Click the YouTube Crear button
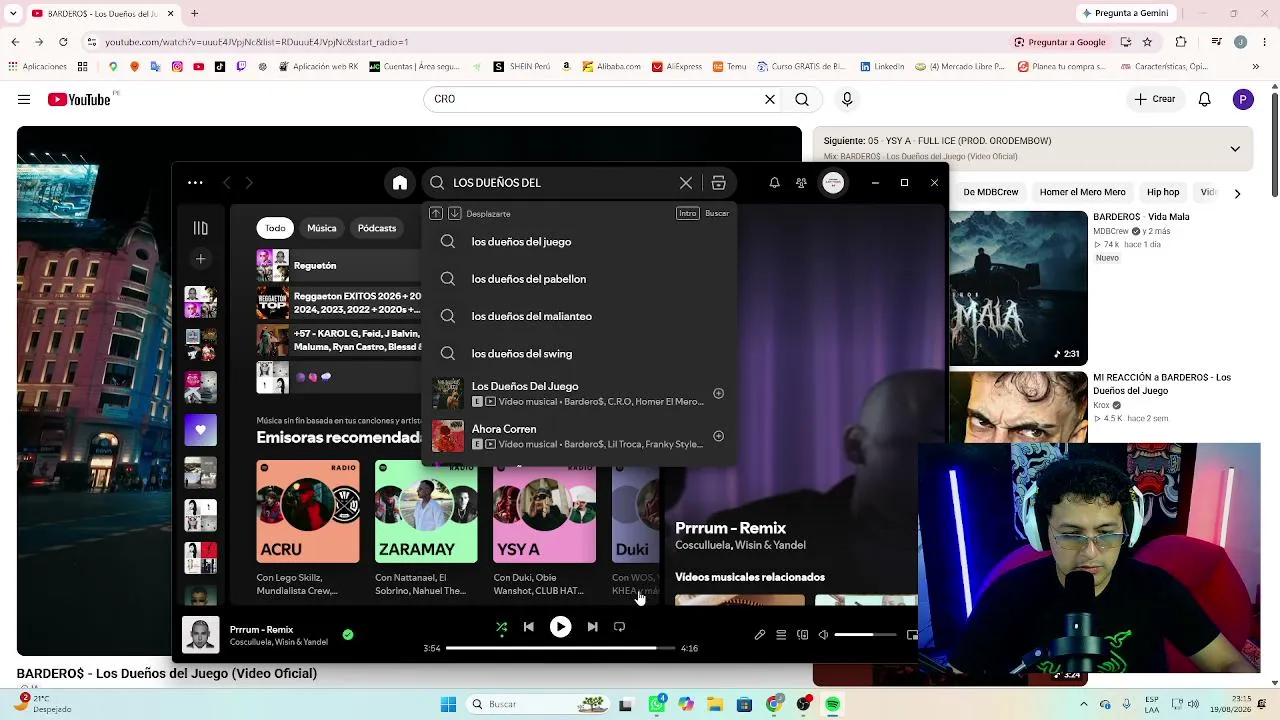Viewport: 1280px width, 720px height. 1154,99
